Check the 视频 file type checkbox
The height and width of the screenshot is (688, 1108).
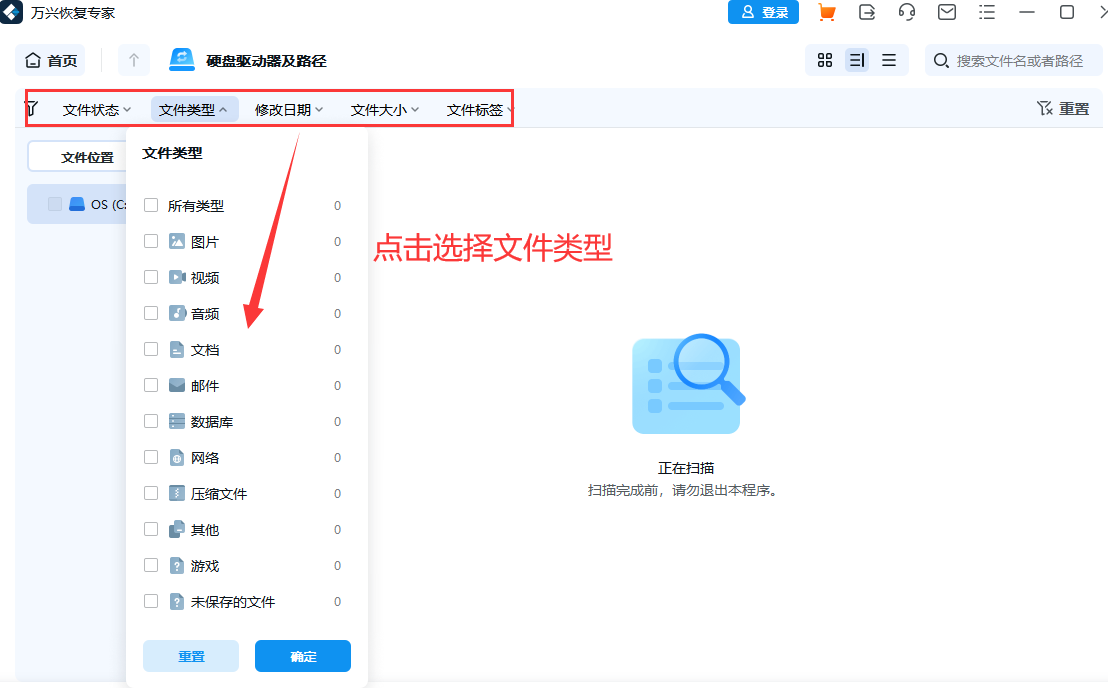(x=151, y=277)
